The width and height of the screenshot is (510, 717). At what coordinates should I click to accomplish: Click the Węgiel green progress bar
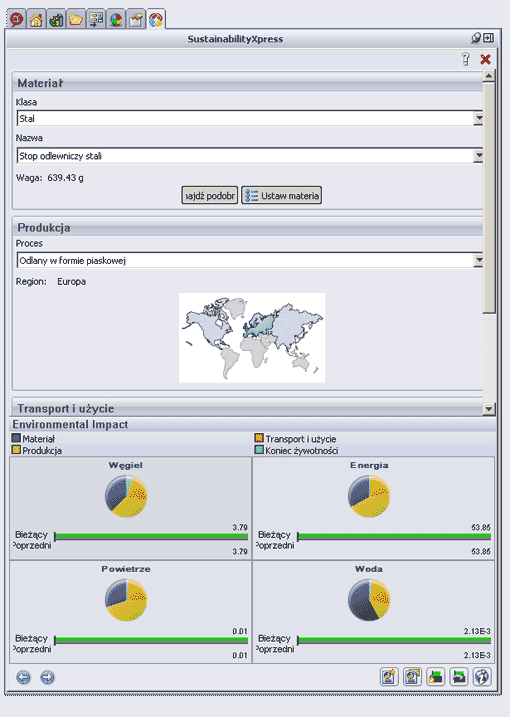[151, 535]
